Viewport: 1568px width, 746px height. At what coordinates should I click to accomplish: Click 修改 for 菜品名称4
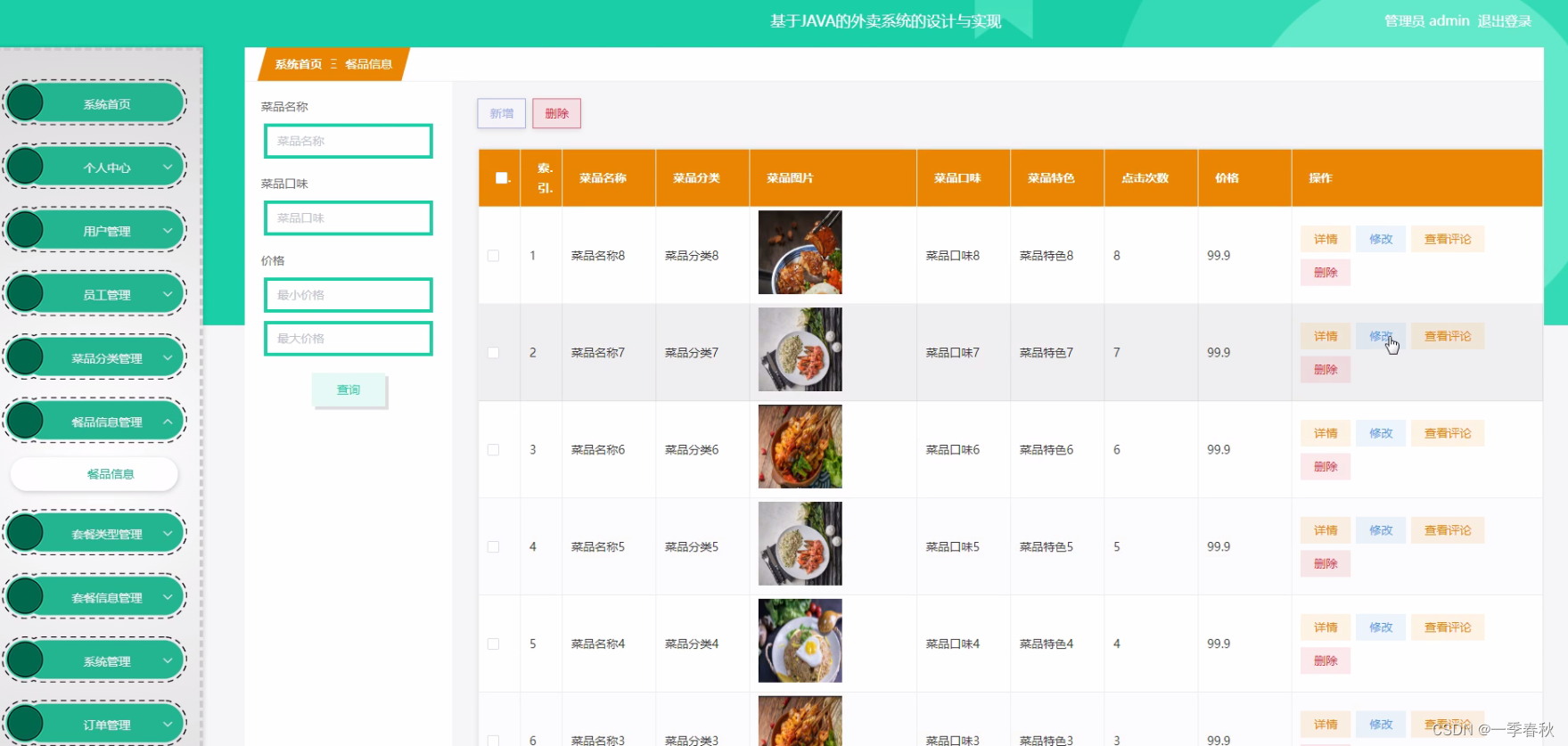click(1381, 627)
